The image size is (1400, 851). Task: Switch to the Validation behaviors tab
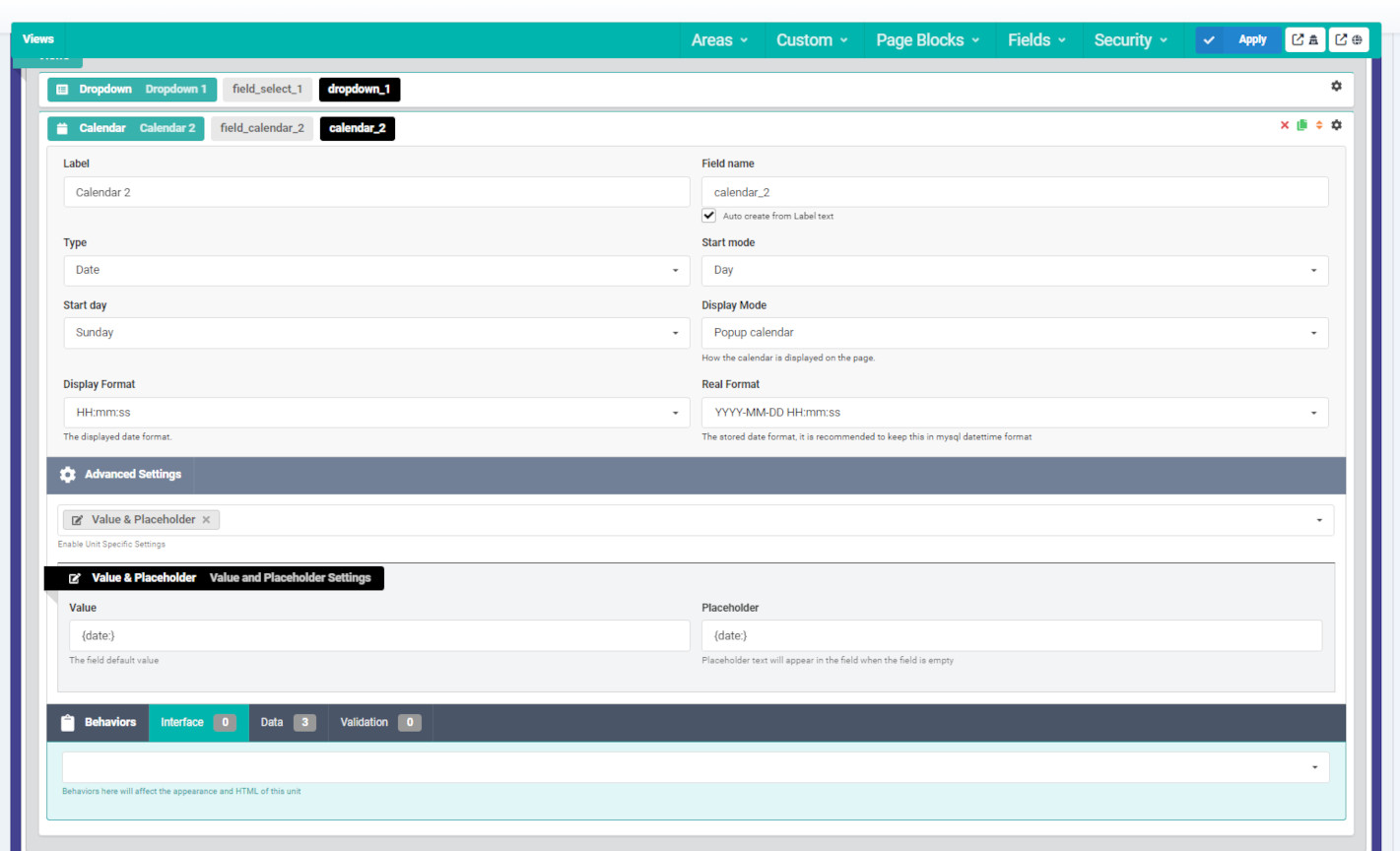coord(379,722)
